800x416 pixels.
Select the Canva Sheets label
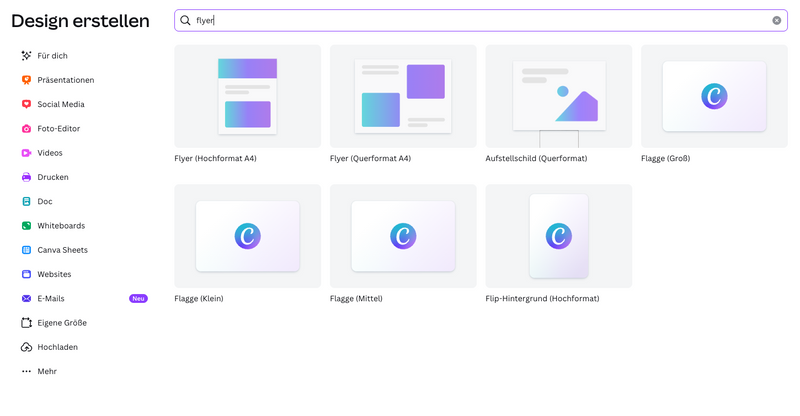pyautogui.click(x=62, y=250)
